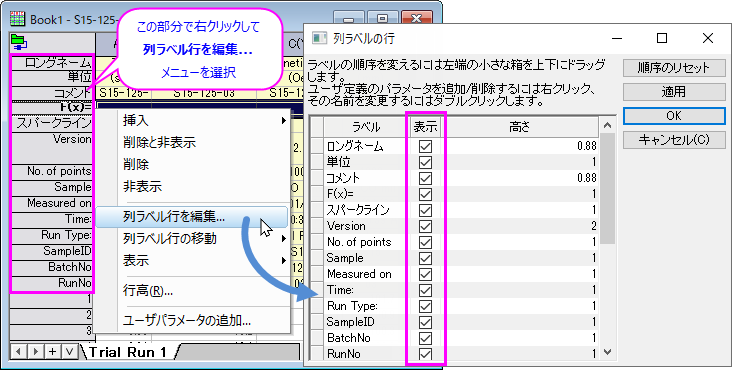Toggle the Sample display checkbox
The width and height of the screenshot is (732, 370).
(x=425, y=258)
